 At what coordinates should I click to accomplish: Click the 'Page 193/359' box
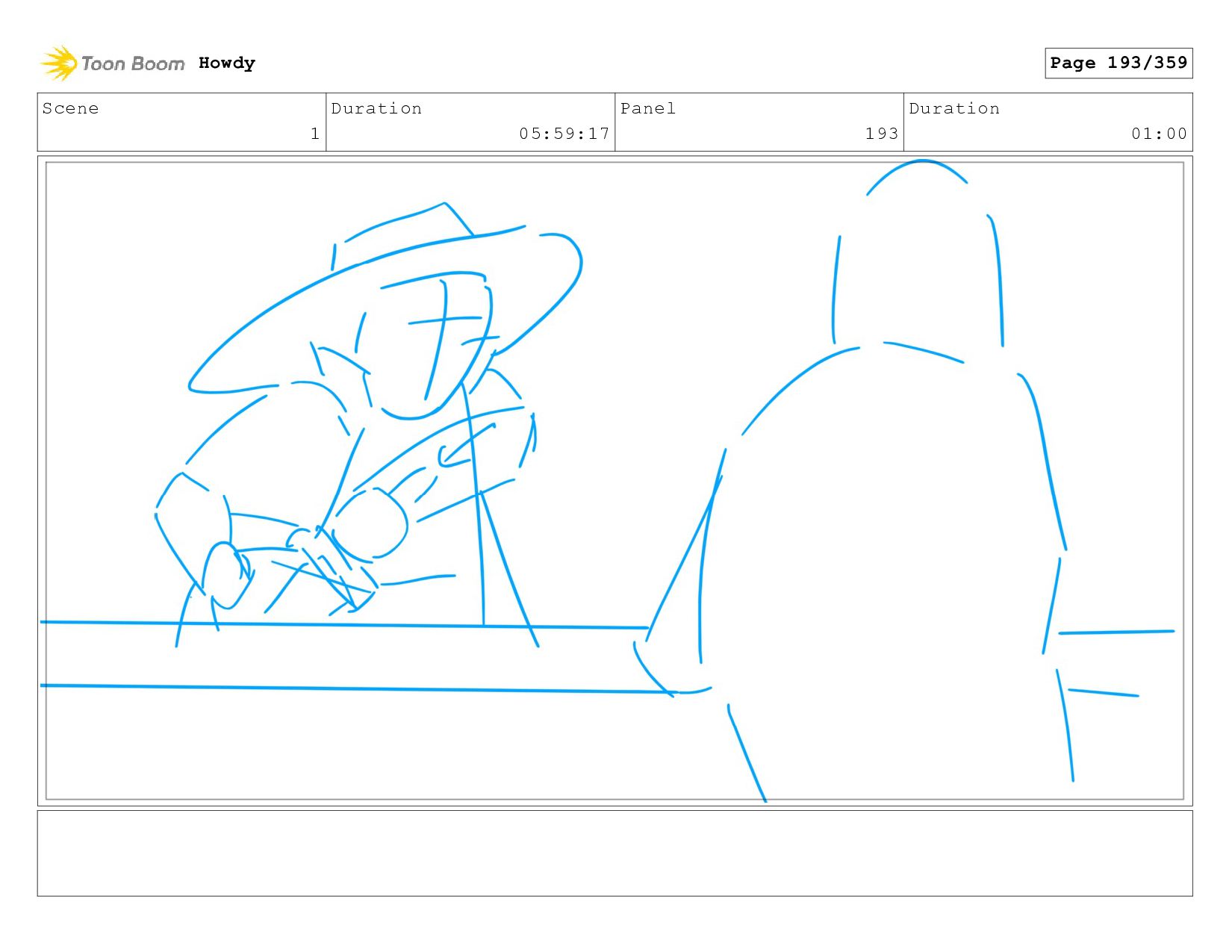(1119, 63)
